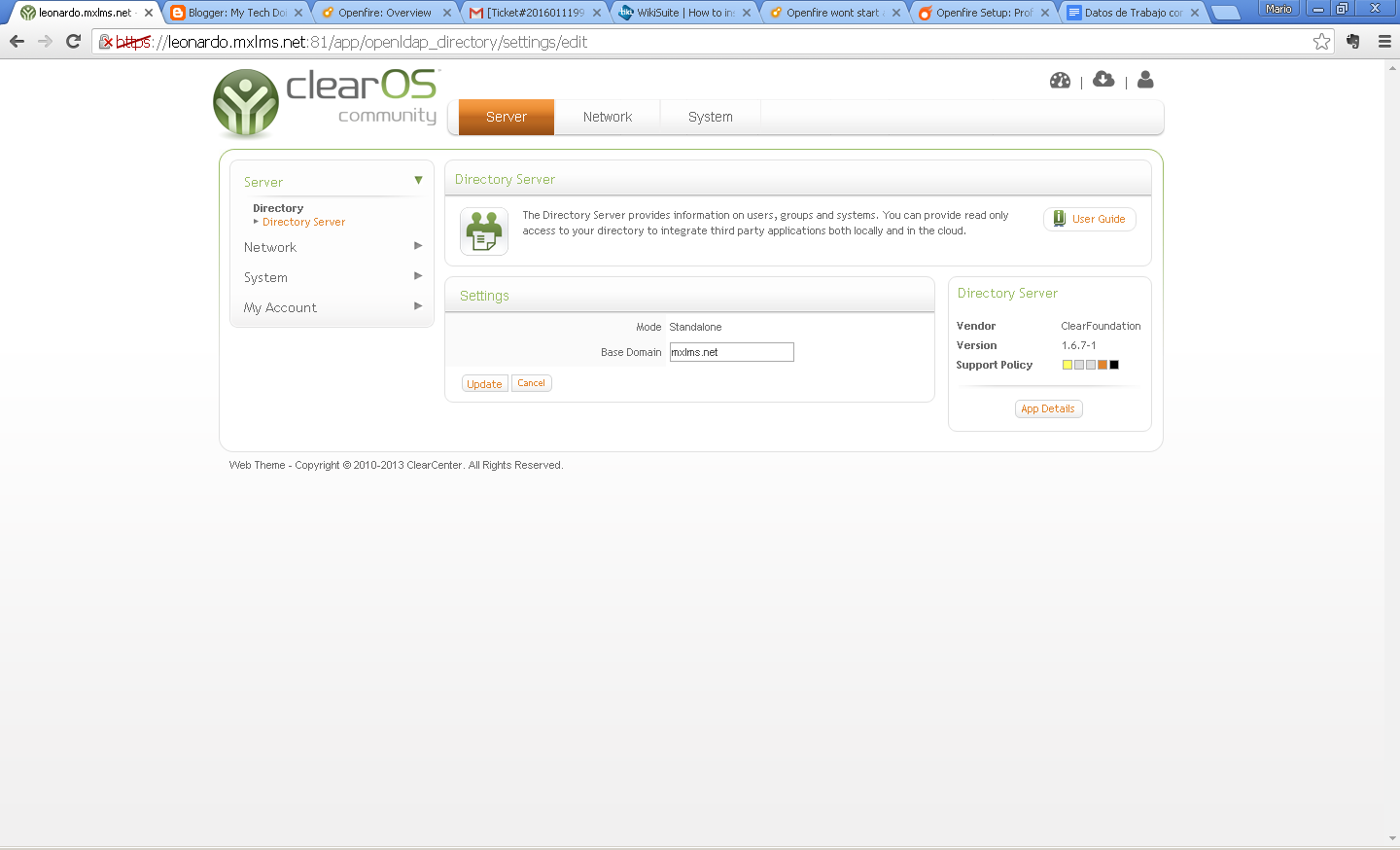Click the Base Domain input field

click(731, 352)
